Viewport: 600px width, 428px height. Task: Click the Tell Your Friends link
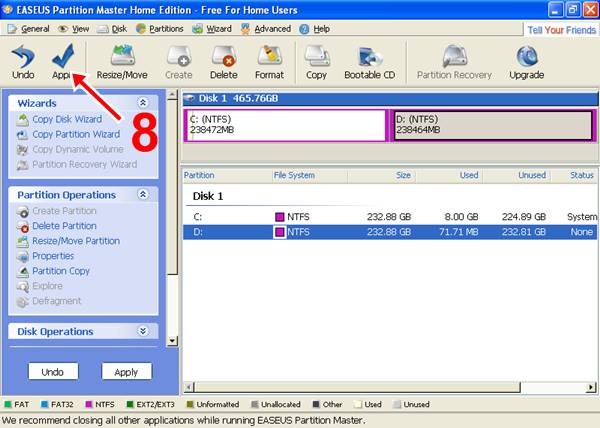pyautogui.click(x=561, y=30)
